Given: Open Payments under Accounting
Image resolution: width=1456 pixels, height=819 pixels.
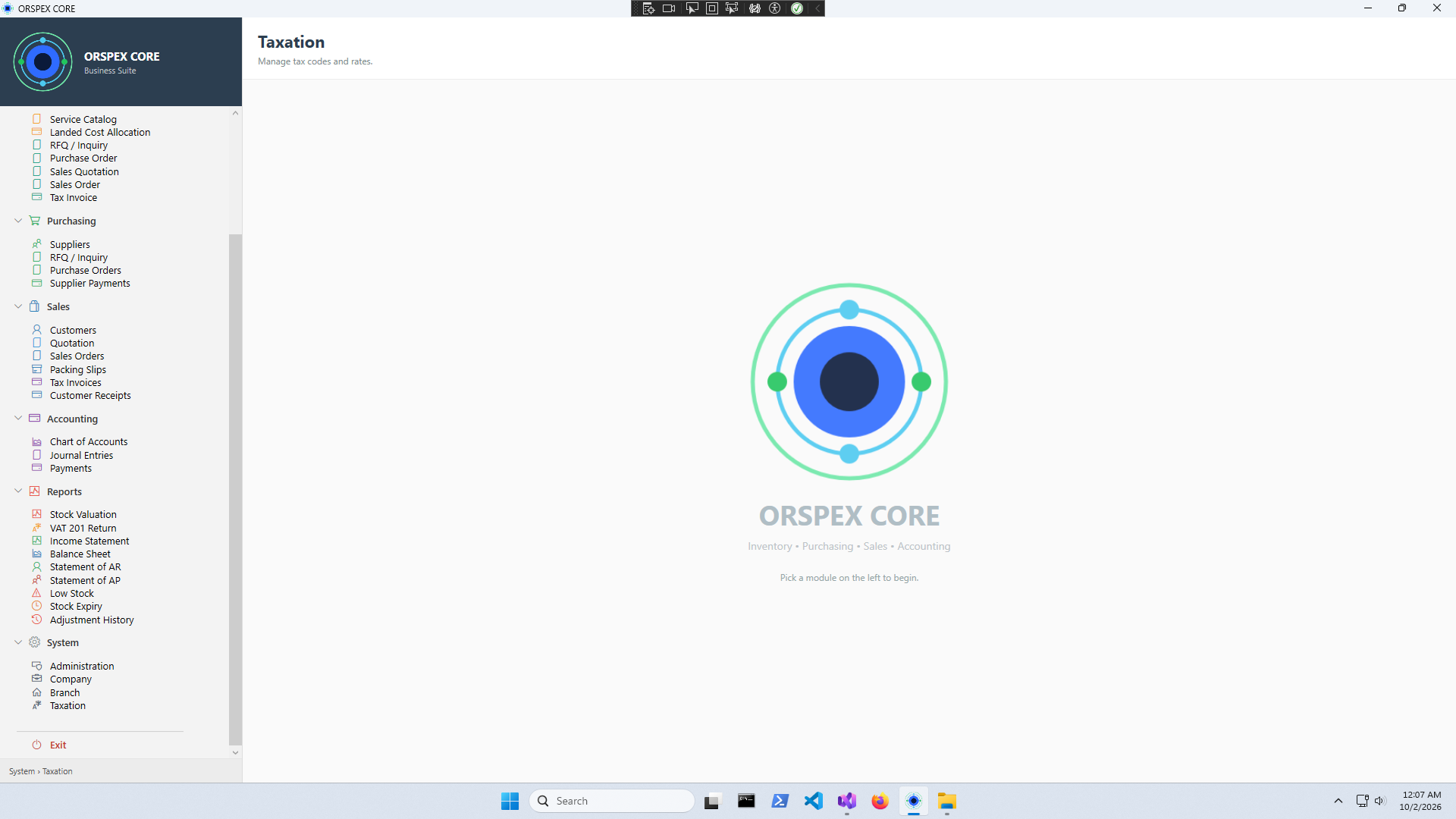Looking at the screenshot, I should click(x=71, y=468).
